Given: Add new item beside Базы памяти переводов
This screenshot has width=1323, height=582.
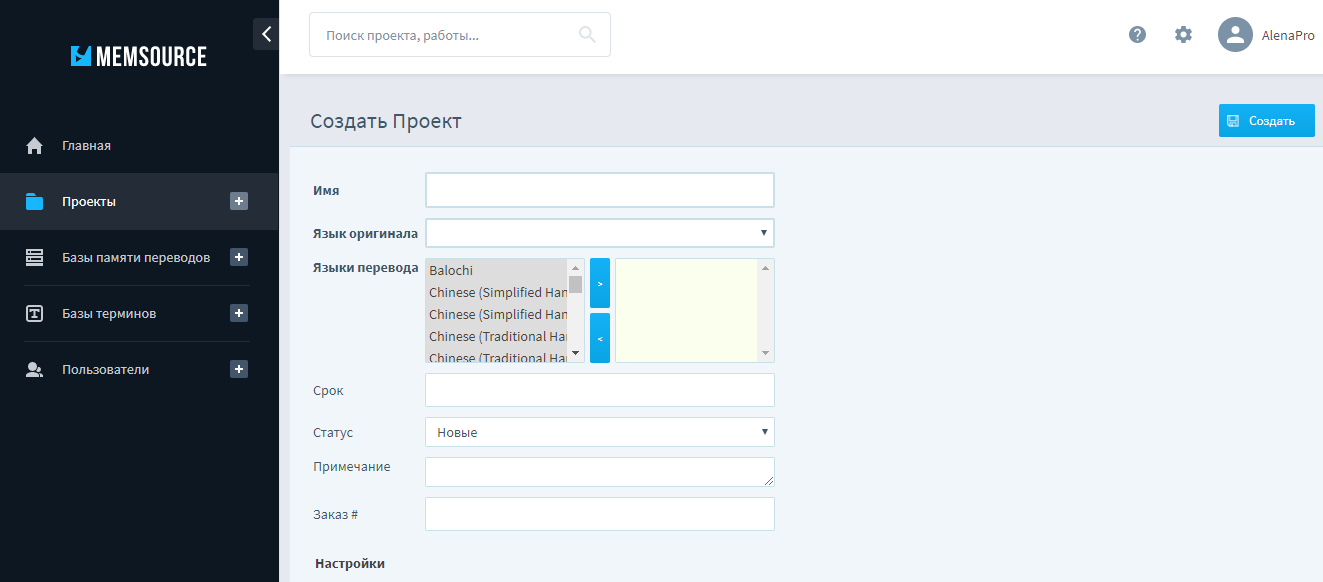Looking at the screenshot, I should [239, 257].
